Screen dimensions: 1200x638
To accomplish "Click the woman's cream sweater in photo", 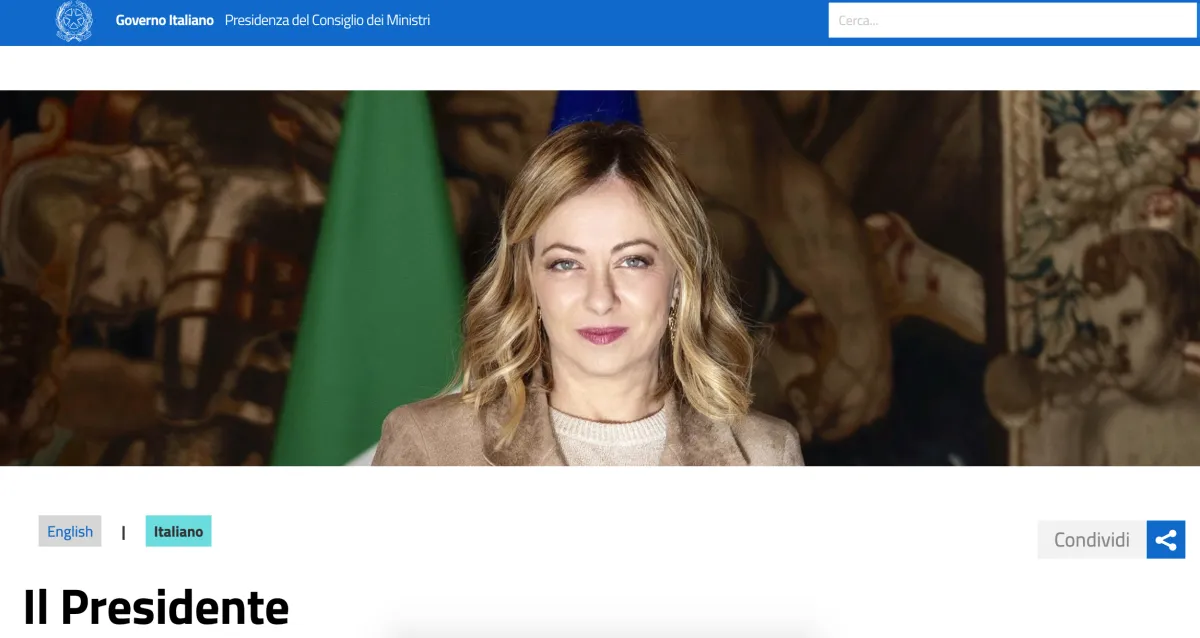I will coord(608,440).
